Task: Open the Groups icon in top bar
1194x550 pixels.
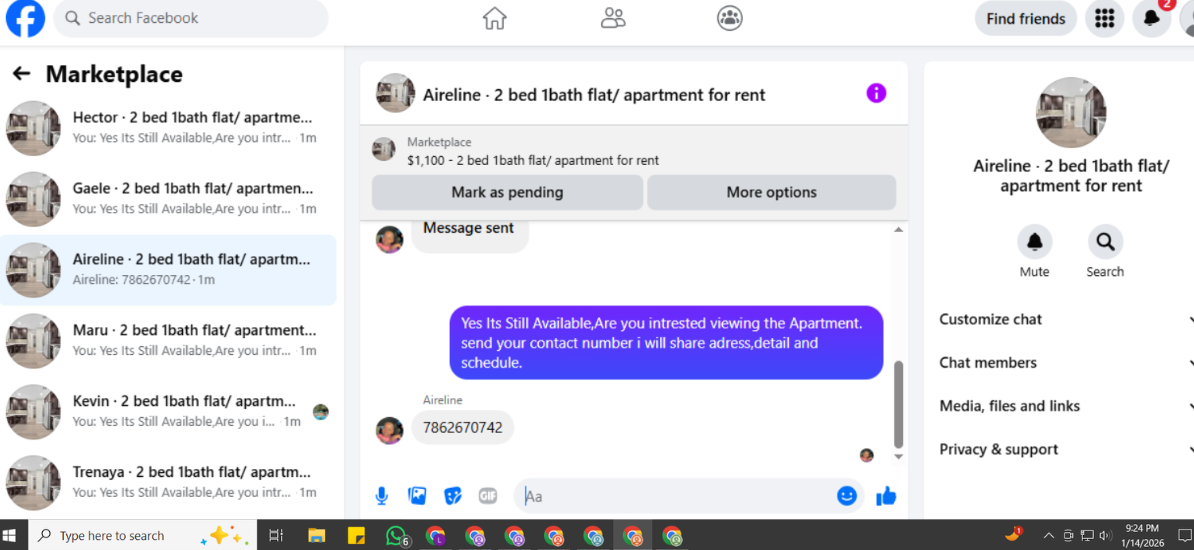Action: [x=730, y=18]
